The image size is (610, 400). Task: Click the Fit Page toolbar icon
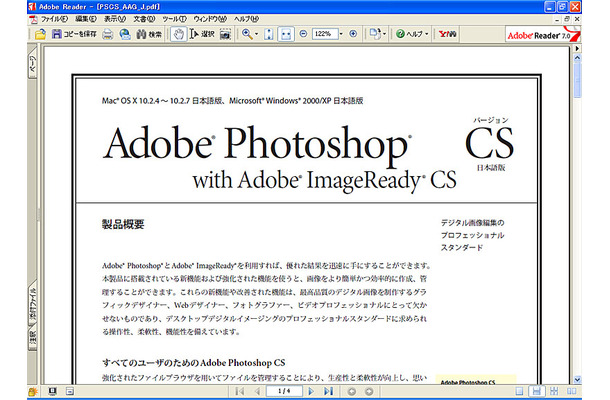pos(268,34)
